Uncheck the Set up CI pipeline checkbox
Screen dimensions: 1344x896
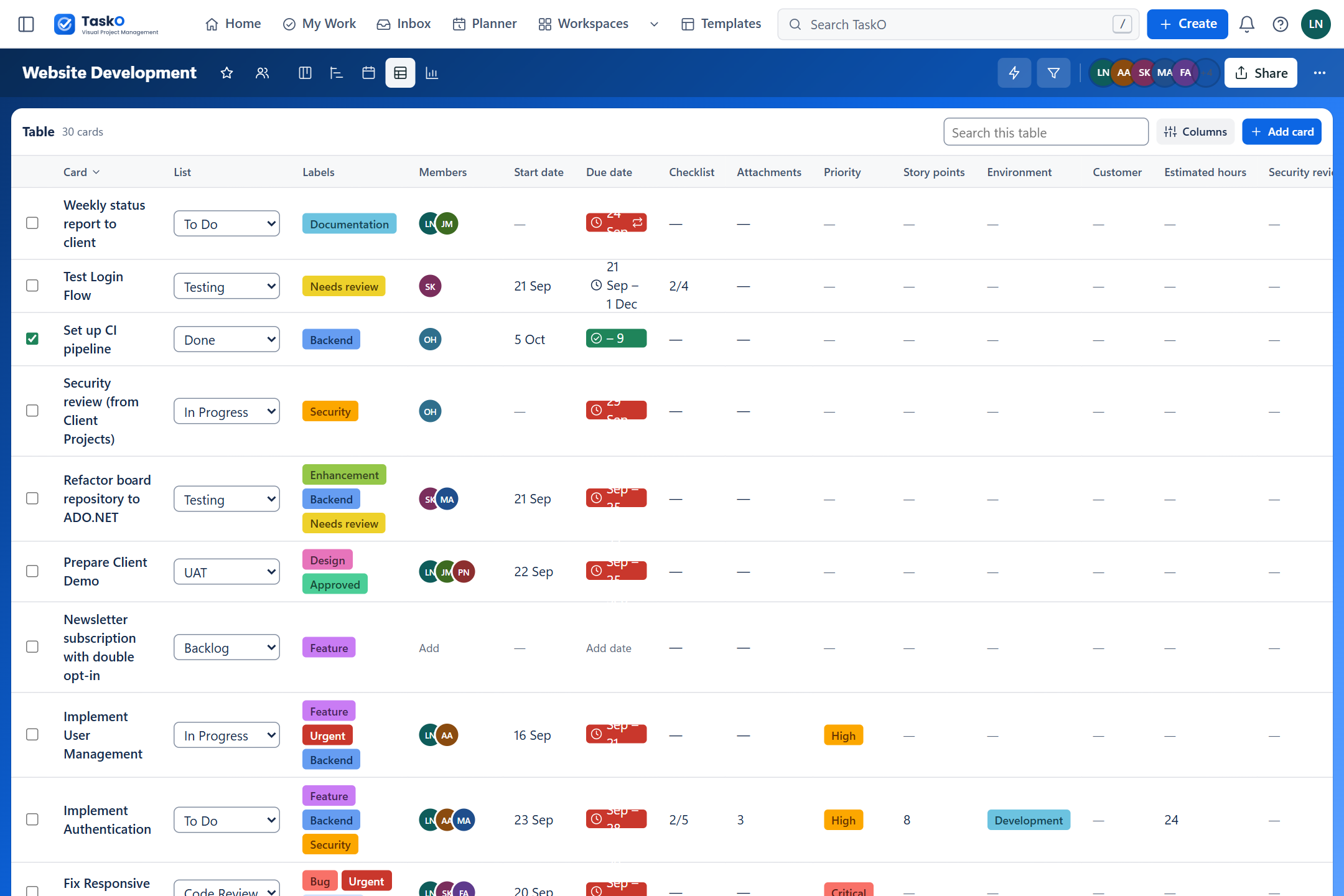pyautogui.click(x=32, y=339)
